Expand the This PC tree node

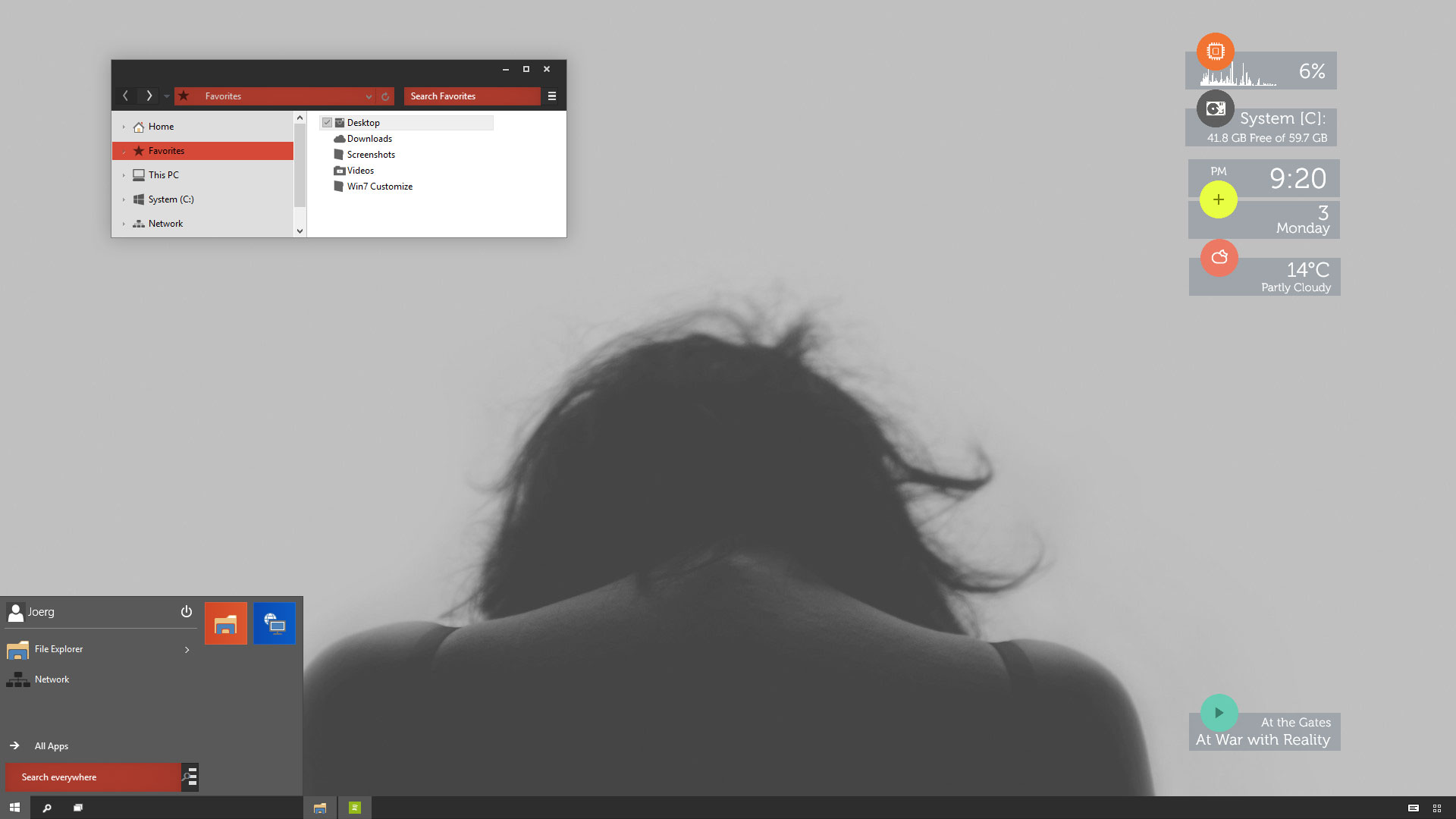coord(124,175)
